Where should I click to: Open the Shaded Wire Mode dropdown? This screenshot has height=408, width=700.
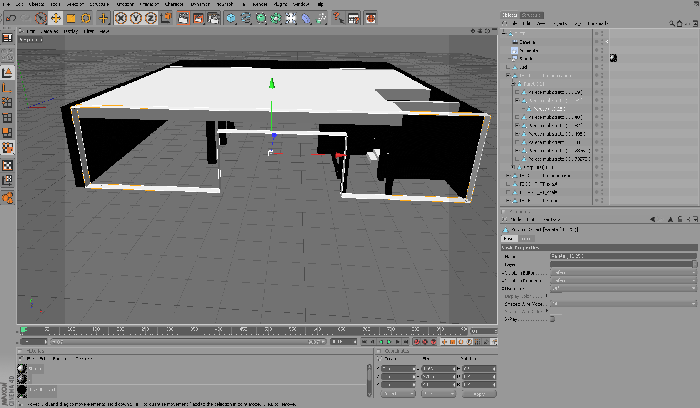point(623,304)
